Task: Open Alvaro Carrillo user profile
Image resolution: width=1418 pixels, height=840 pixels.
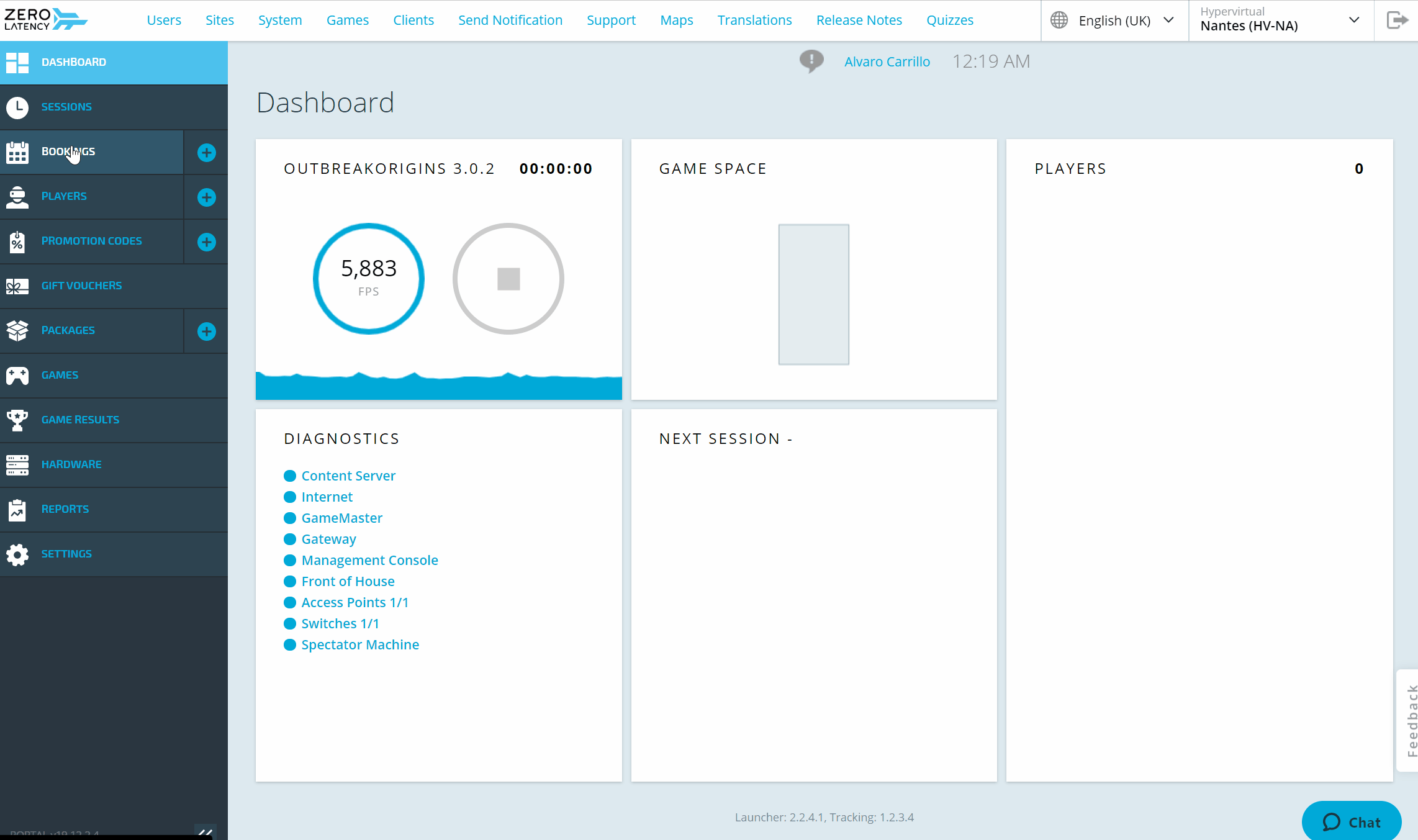Action: pyautogui.click(x=887, y=61)
